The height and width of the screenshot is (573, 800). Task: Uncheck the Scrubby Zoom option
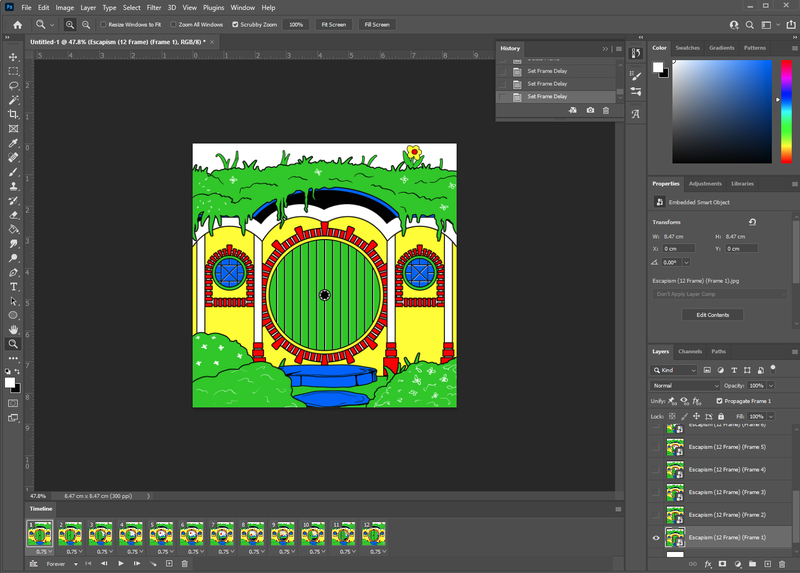point(236,24)
